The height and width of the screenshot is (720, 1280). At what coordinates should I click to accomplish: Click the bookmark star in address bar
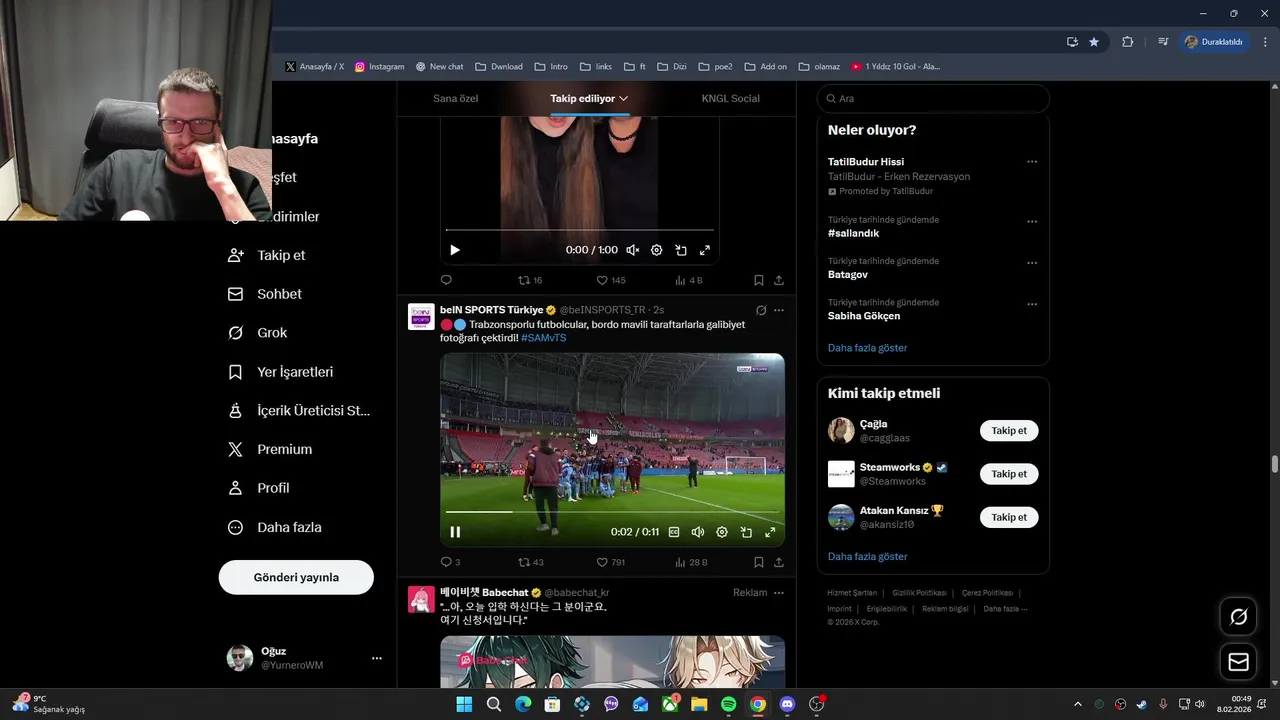tap(1094, 42)
